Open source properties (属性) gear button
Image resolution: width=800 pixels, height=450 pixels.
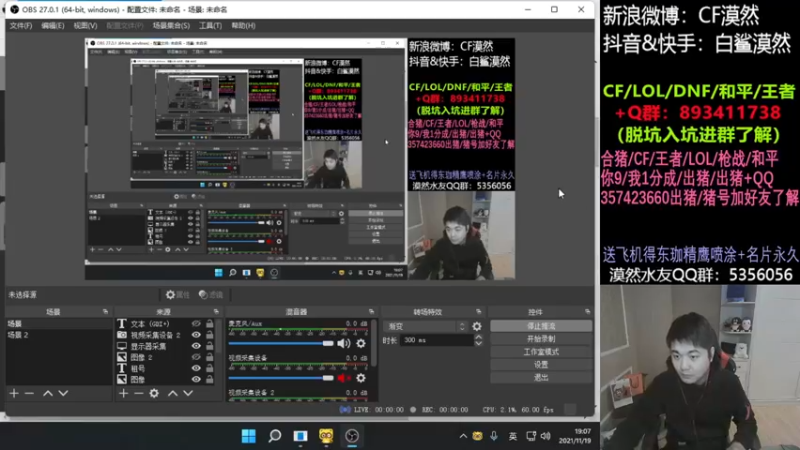[177, 294]
